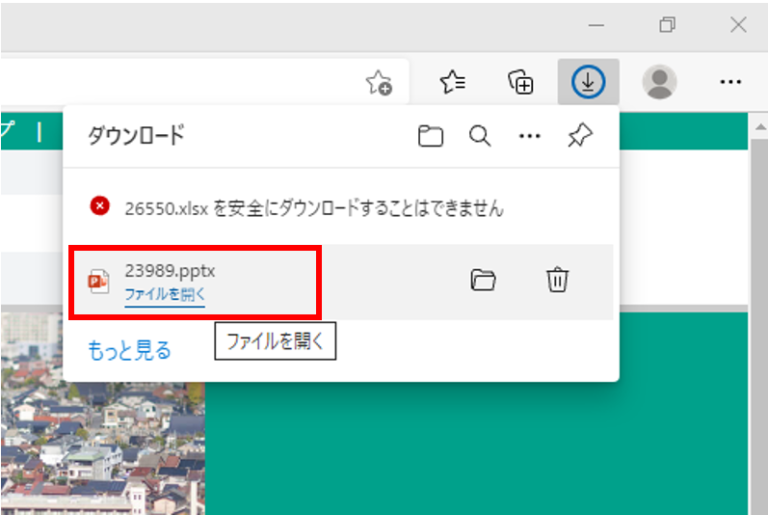Restore down the browser window
This screenshot has height=515, width=768.
tap(667, 25)
